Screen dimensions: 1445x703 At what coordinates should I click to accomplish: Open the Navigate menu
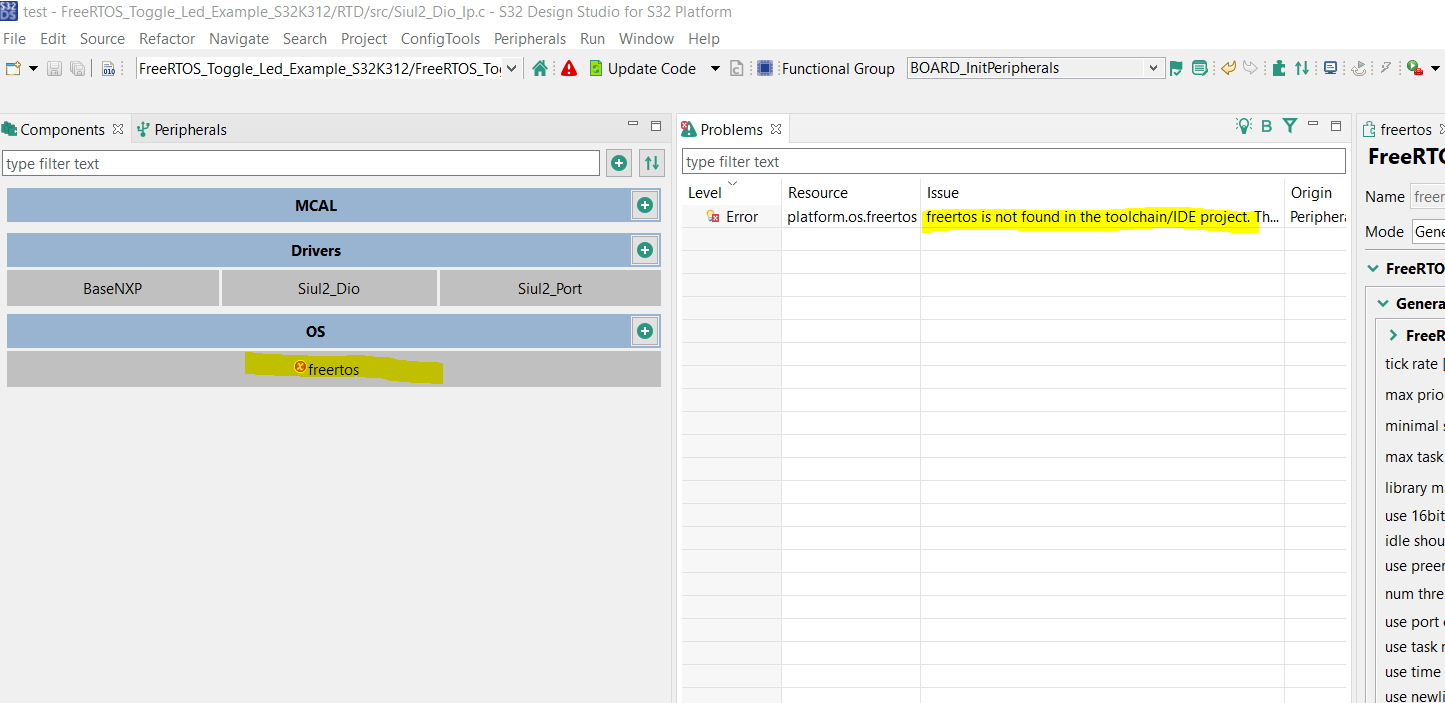click(239, 38)
